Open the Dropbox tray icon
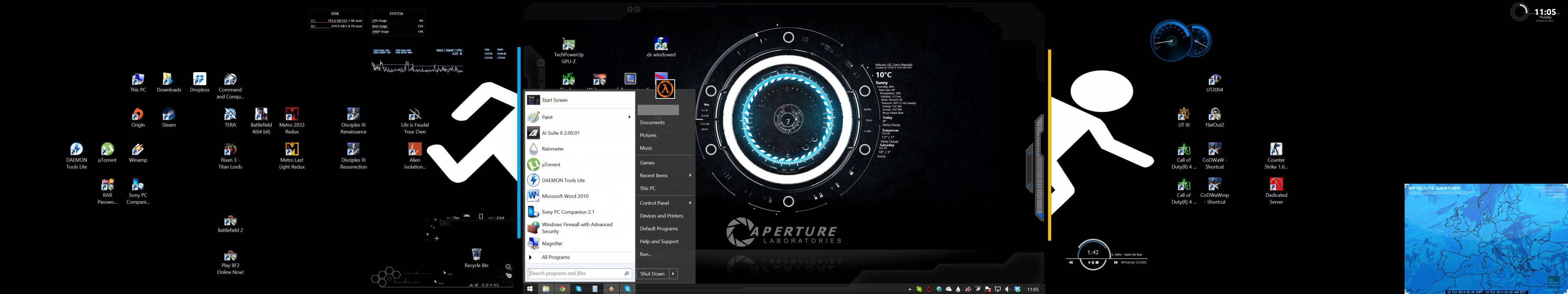The width and height of the screenshot is (1568, 294). pyautogui.click(x=1017, y=289)
